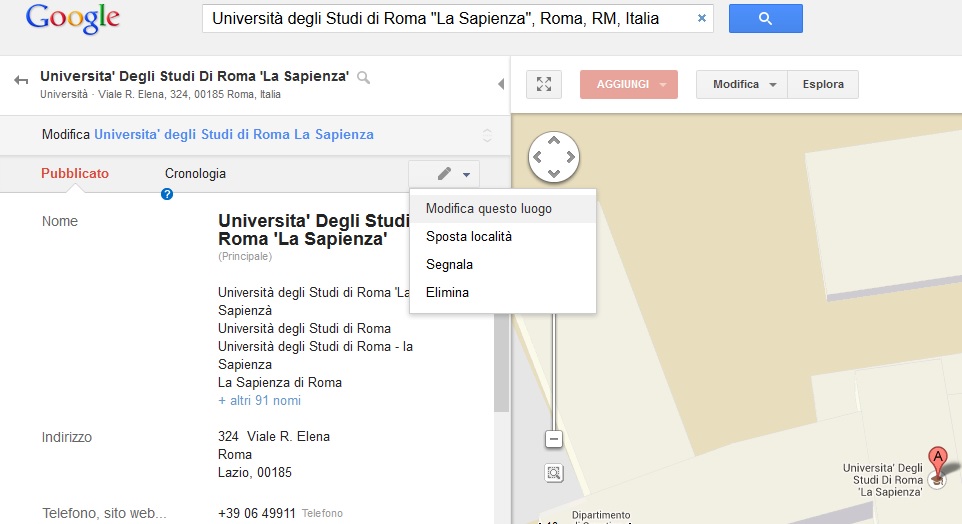This screenshot has width=962, height=524.
Task: Click the main name heading Universita' Degli Studi
Action: pos(314,229)
